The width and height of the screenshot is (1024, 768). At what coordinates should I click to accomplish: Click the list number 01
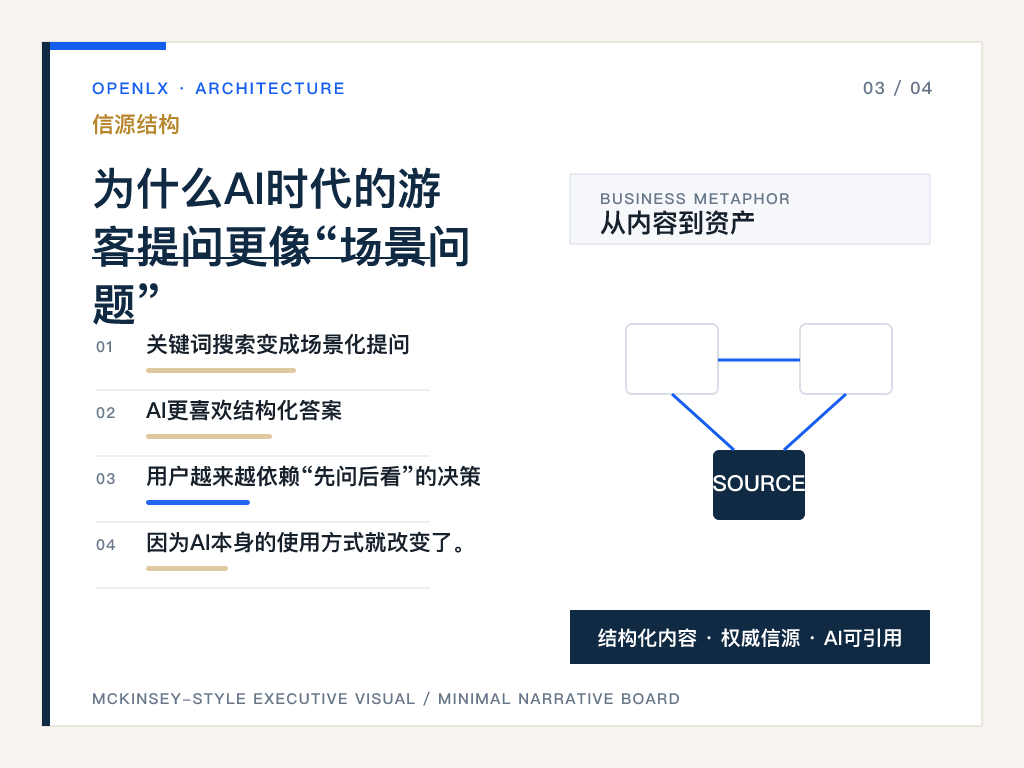104,347
